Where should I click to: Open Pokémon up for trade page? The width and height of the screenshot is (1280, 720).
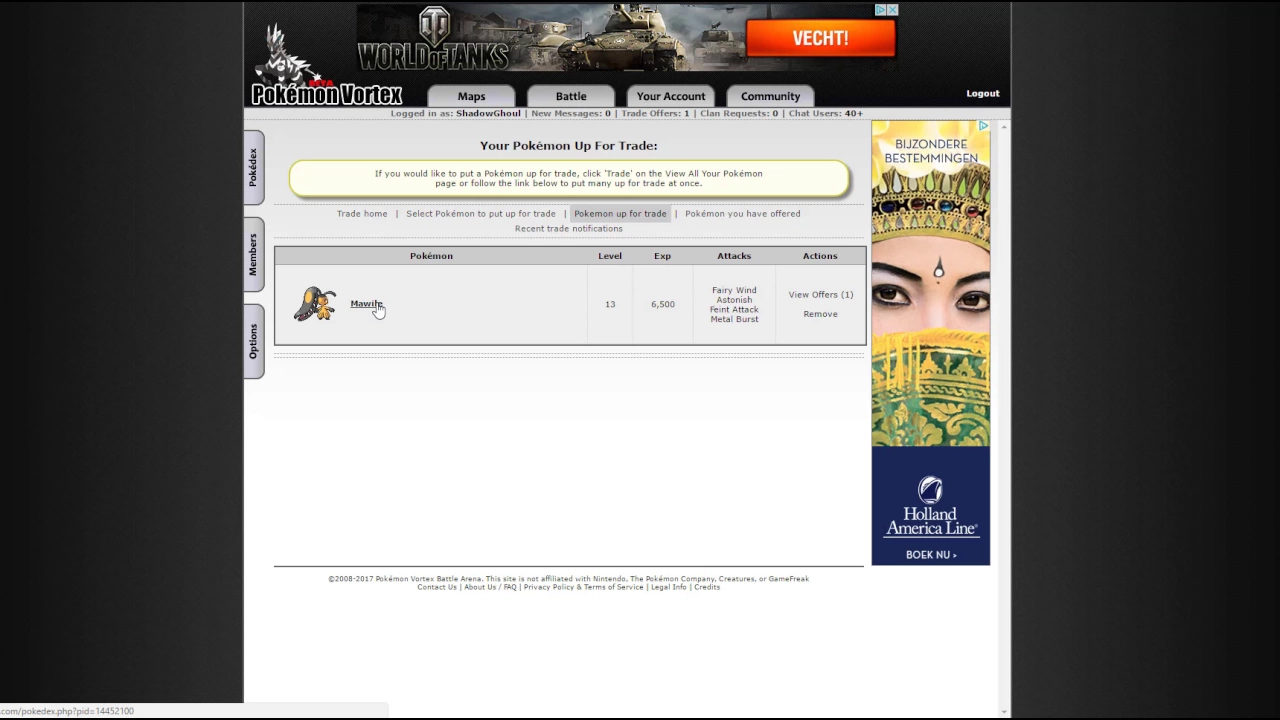coord(620,213)
